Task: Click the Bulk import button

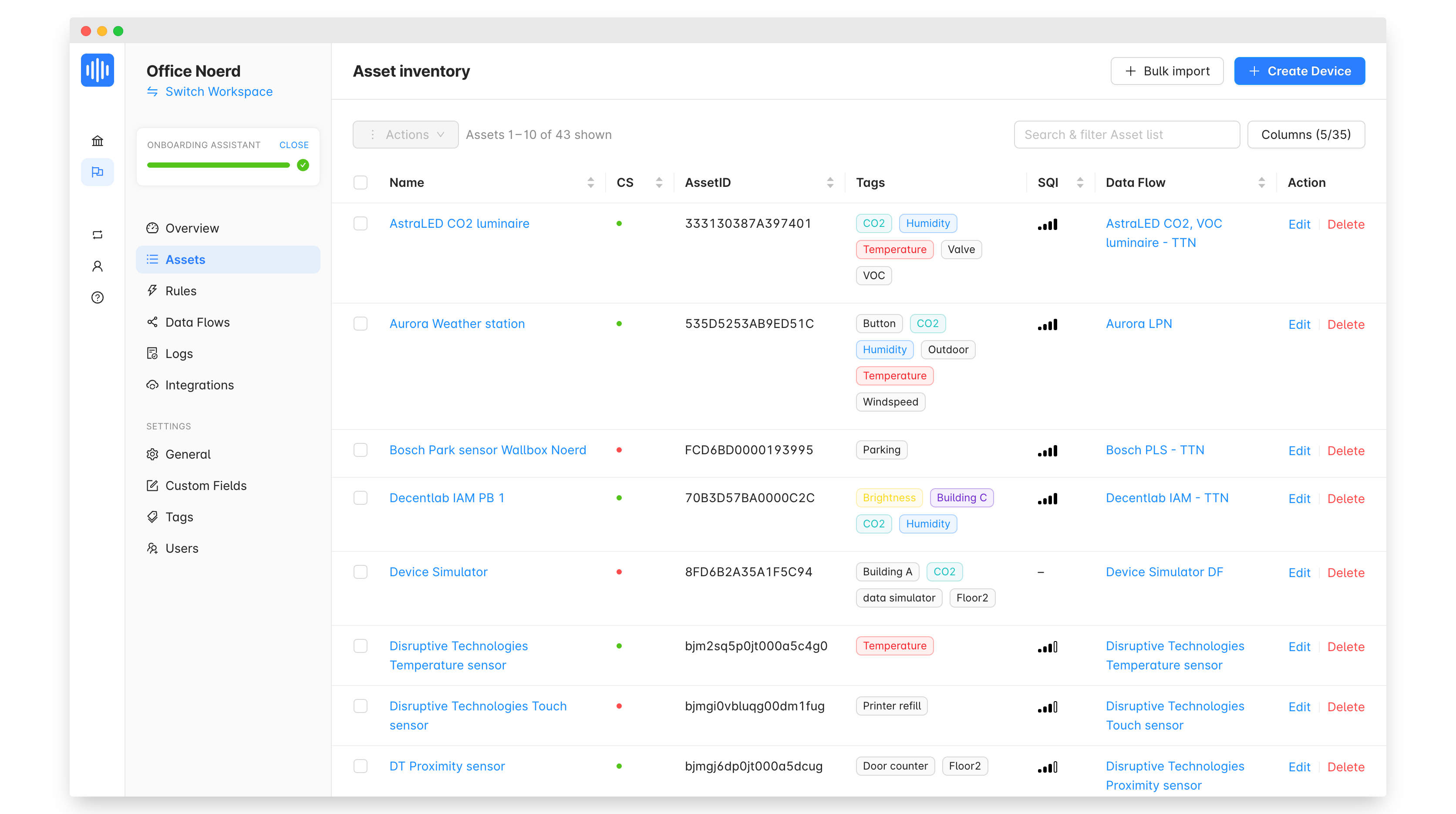Action: pyautogui.click(x=1167, y=71)
